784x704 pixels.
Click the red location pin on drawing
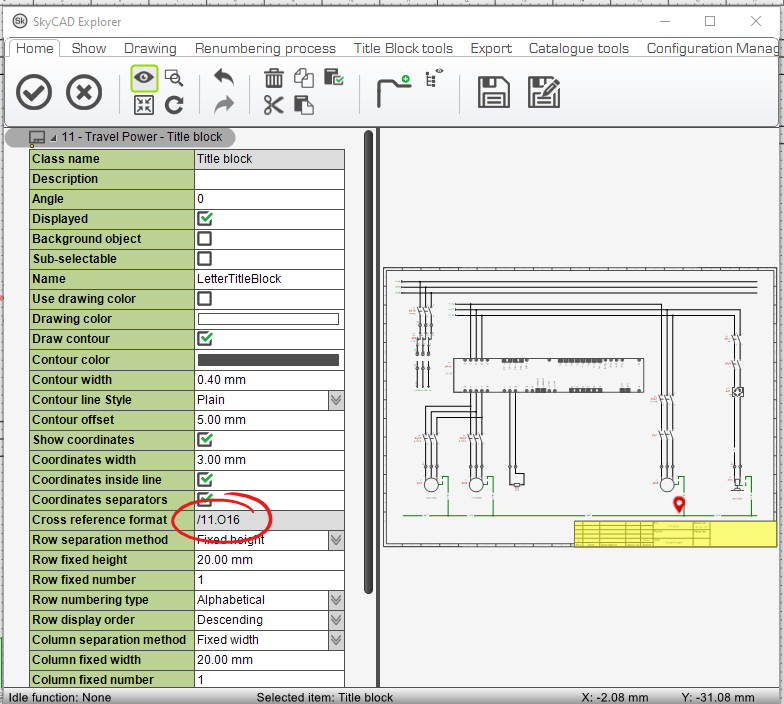click(x=678, y=504)
